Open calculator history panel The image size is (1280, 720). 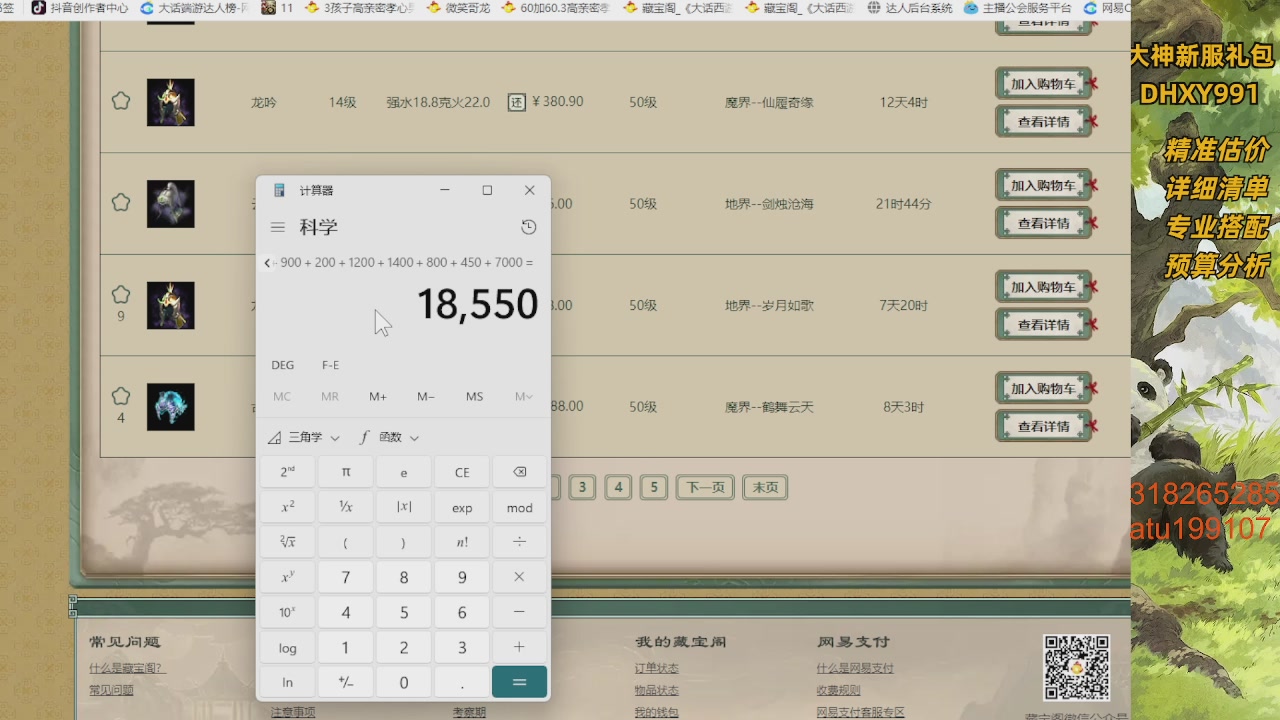(x=529, y=228)
